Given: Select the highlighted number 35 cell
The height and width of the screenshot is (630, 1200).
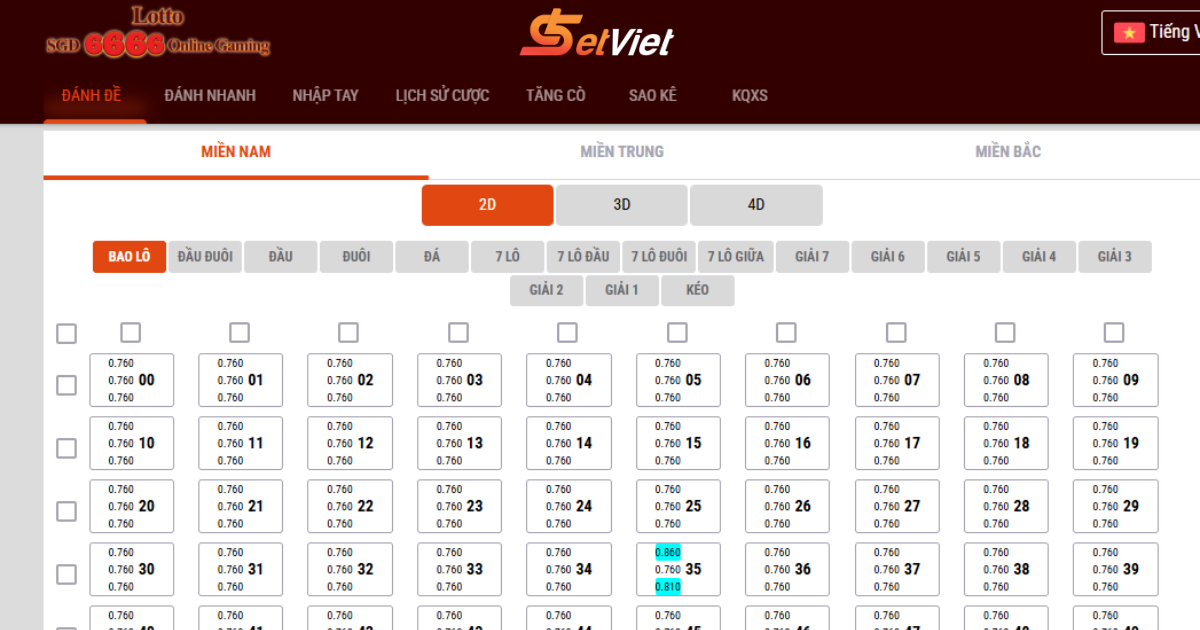Looking at the screenshot, I should coord(677,569).
